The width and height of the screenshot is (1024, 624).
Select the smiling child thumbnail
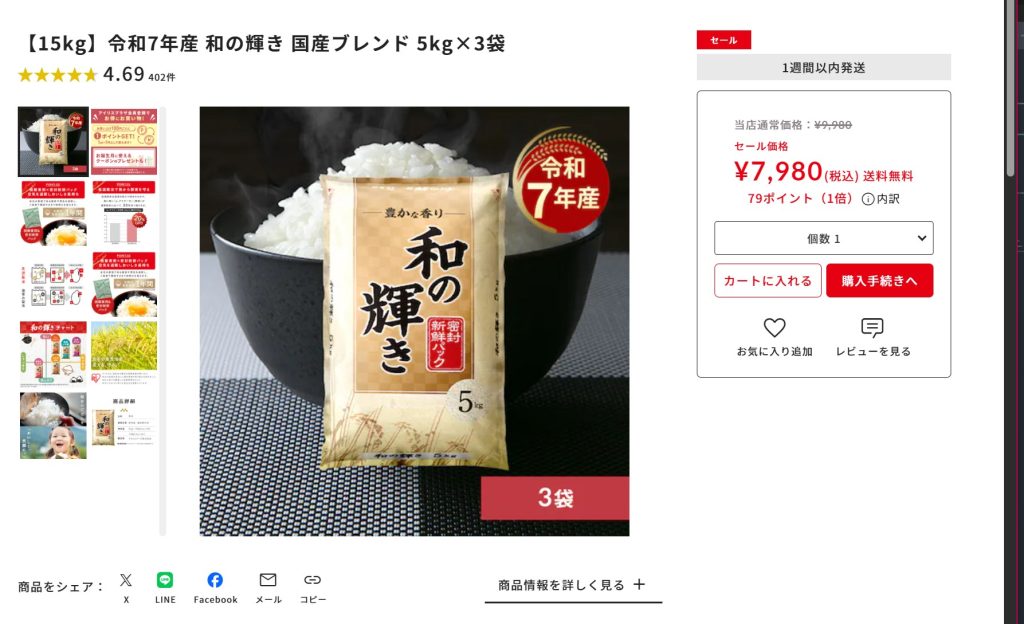(53, 425)
